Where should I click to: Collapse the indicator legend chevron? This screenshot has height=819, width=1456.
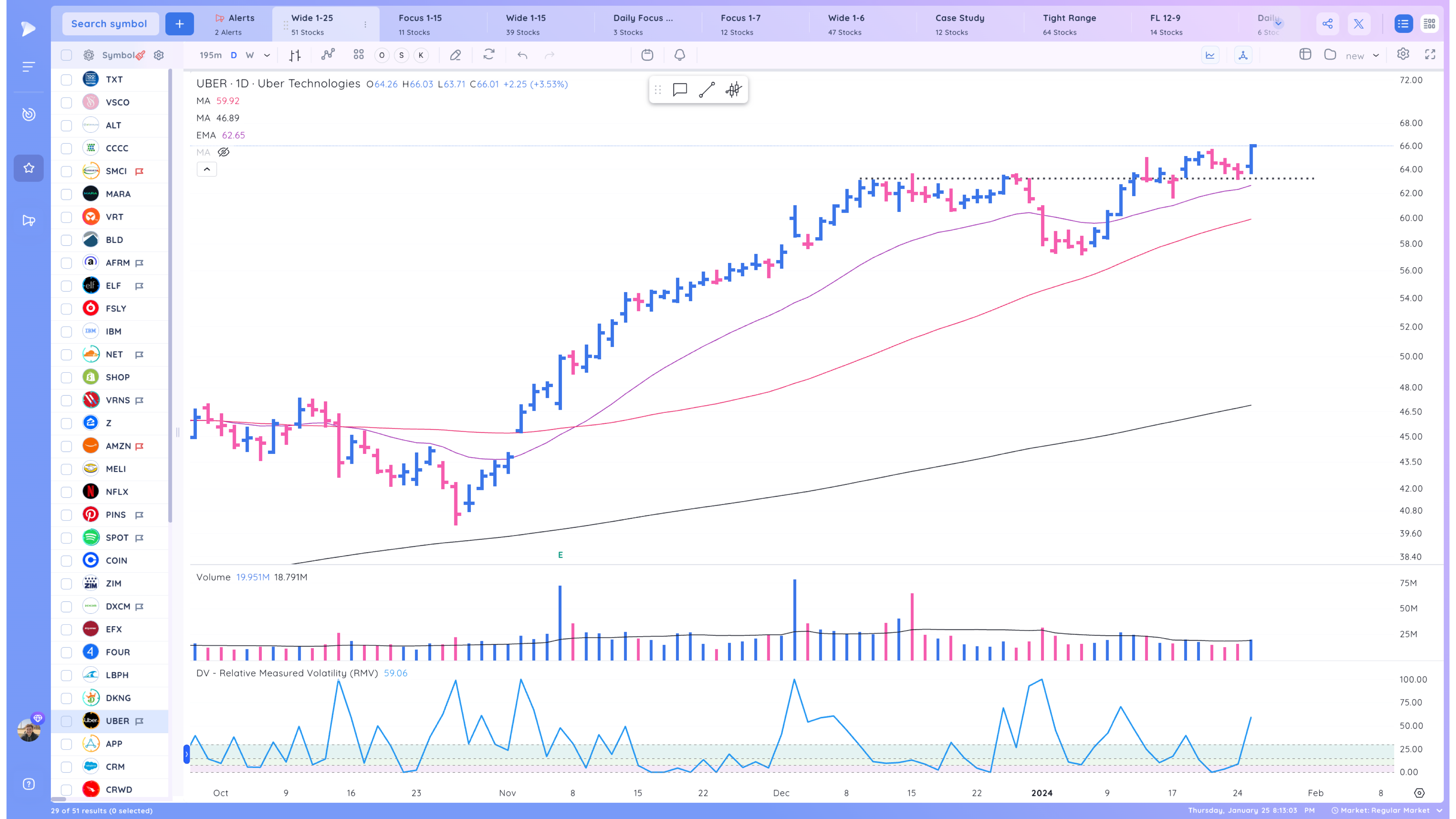[x=207, y=169]
